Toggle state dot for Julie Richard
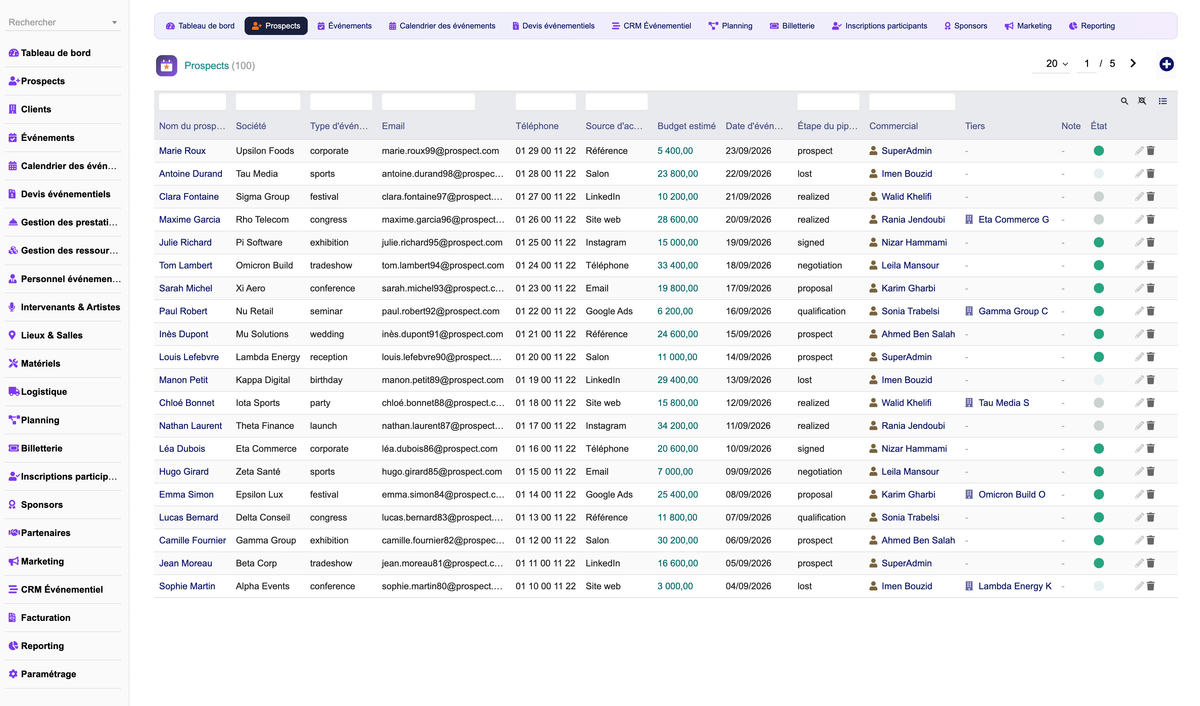This screenshot has width=1200, height=706. tap(1099, 243)
